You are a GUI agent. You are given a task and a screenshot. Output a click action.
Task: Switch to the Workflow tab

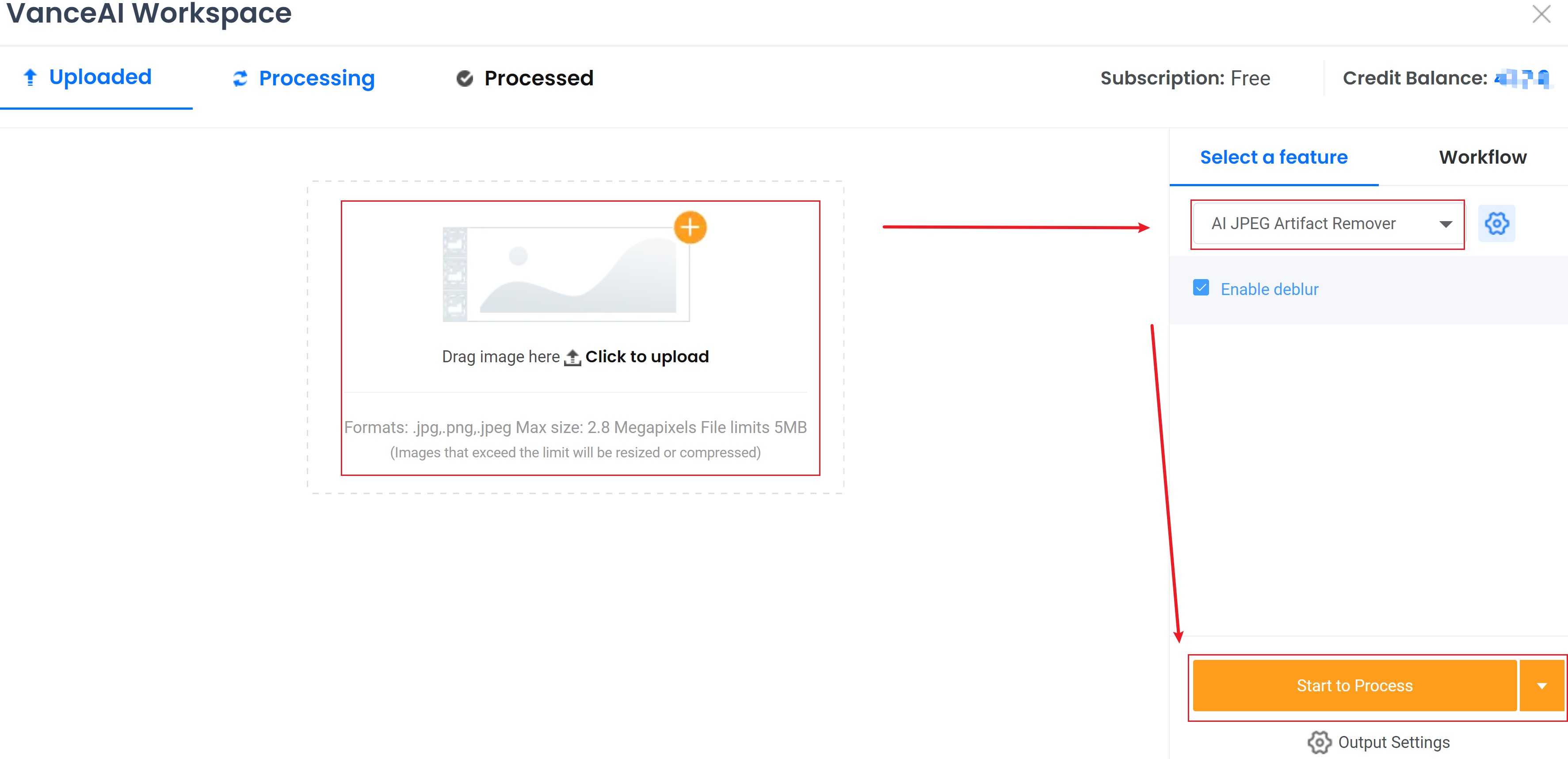(x=1483, y=157)
